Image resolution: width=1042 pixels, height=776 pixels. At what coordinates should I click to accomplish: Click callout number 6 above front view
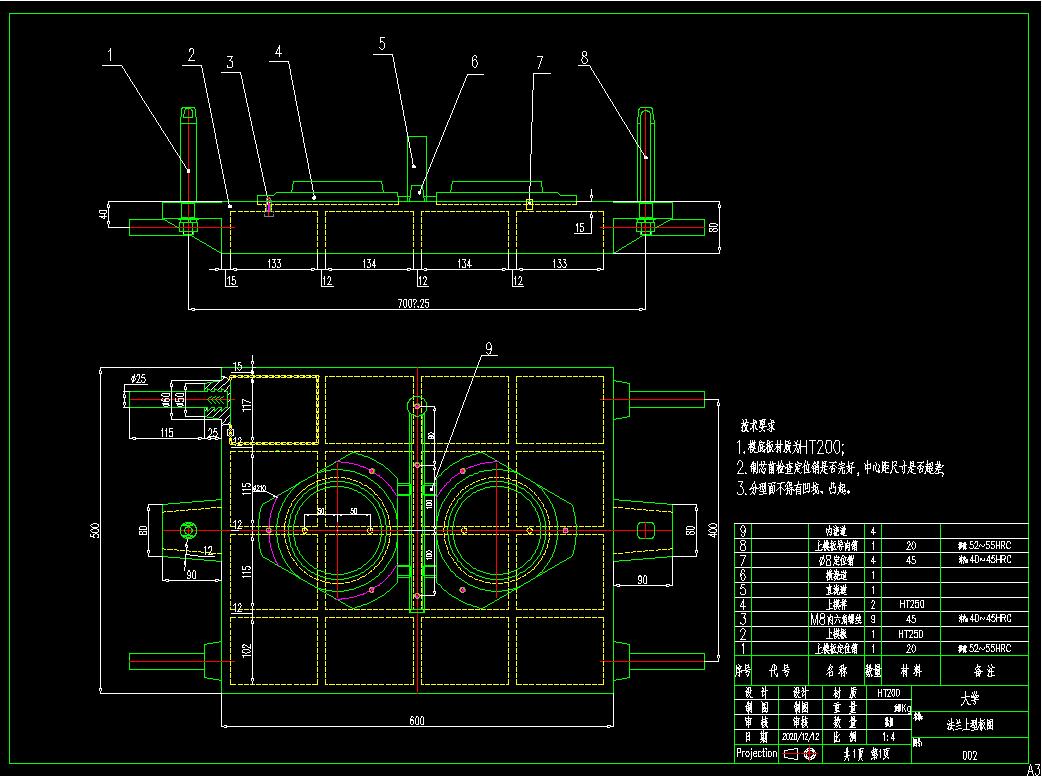pos(474,62)
